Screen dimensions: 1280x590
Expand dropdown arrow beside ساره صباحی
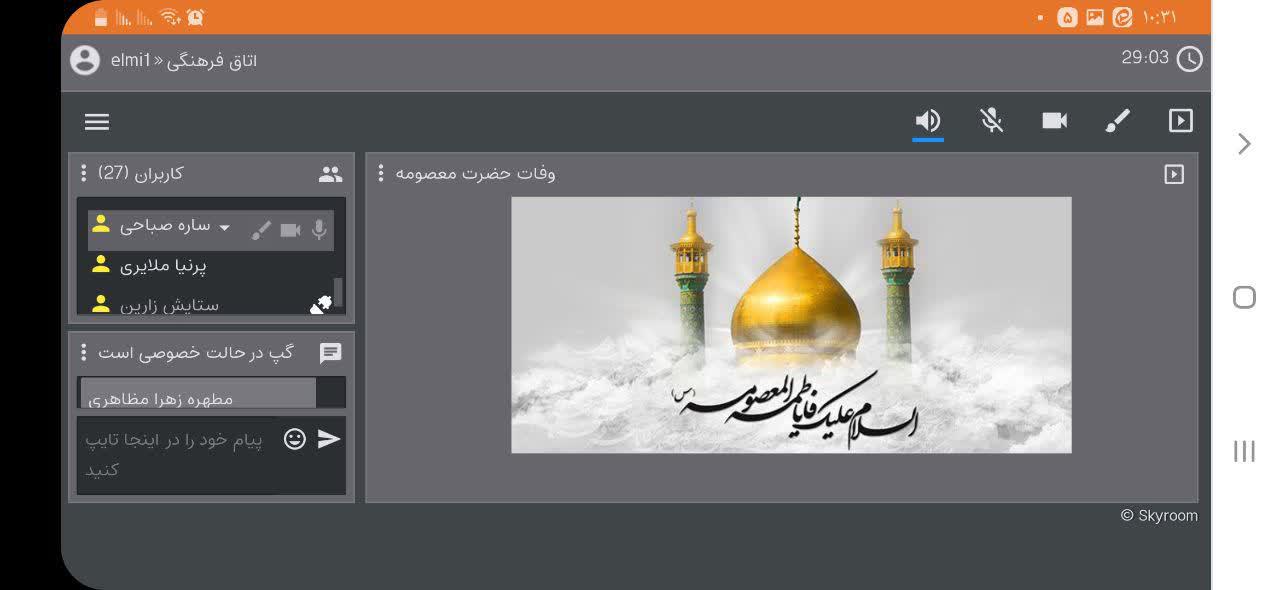pyautogui.click(x=225, y=228)
